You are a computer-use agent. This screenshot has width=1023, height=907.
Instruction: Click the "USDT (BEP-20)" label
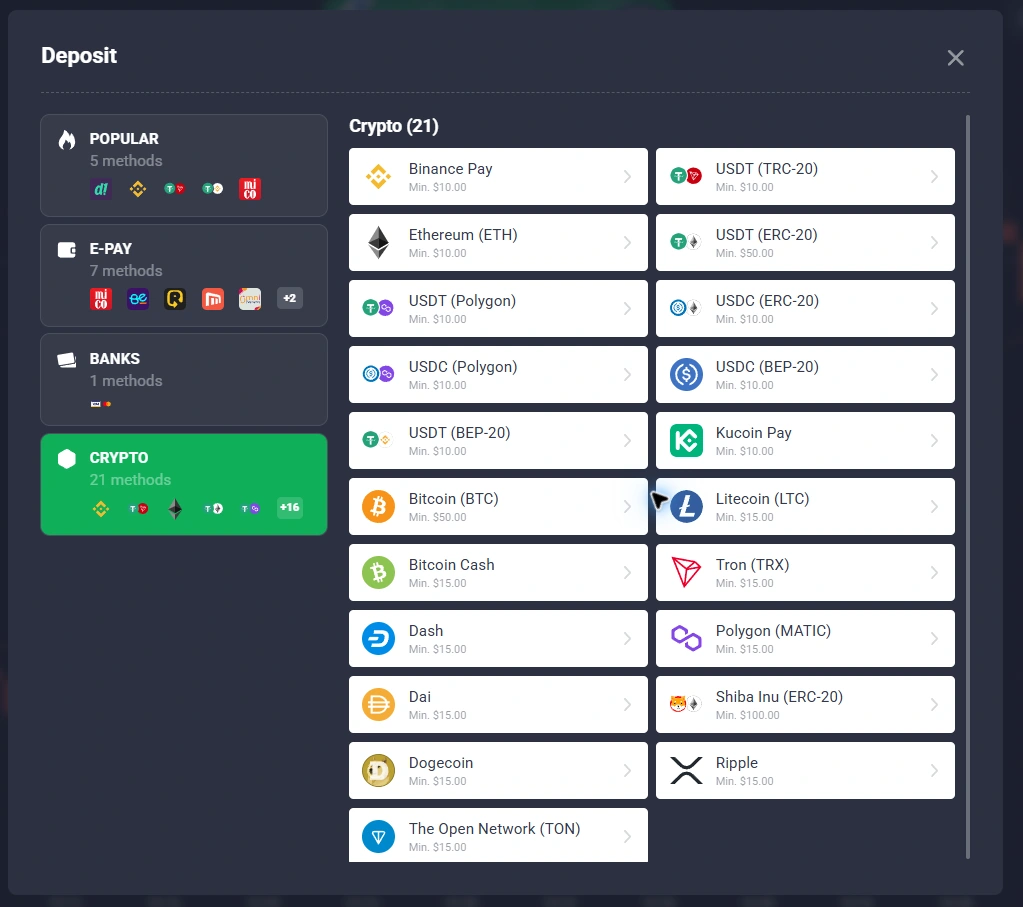459,433
